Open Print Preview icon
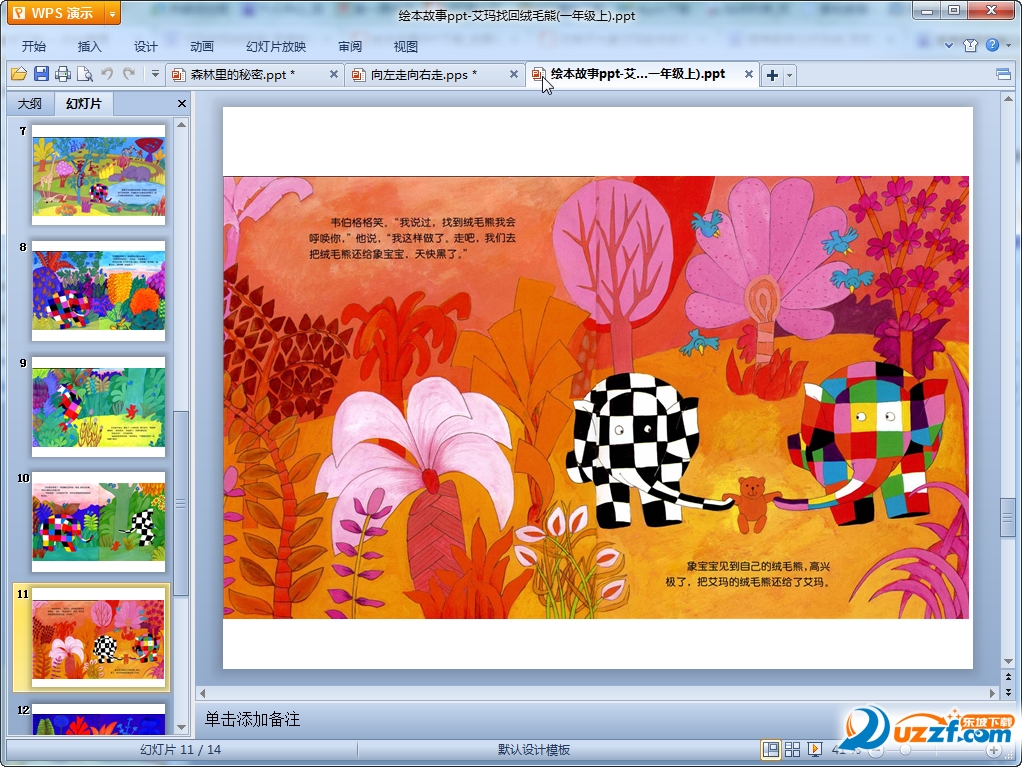The width and height of the screenshot is (1022, 767). [85, 74]
